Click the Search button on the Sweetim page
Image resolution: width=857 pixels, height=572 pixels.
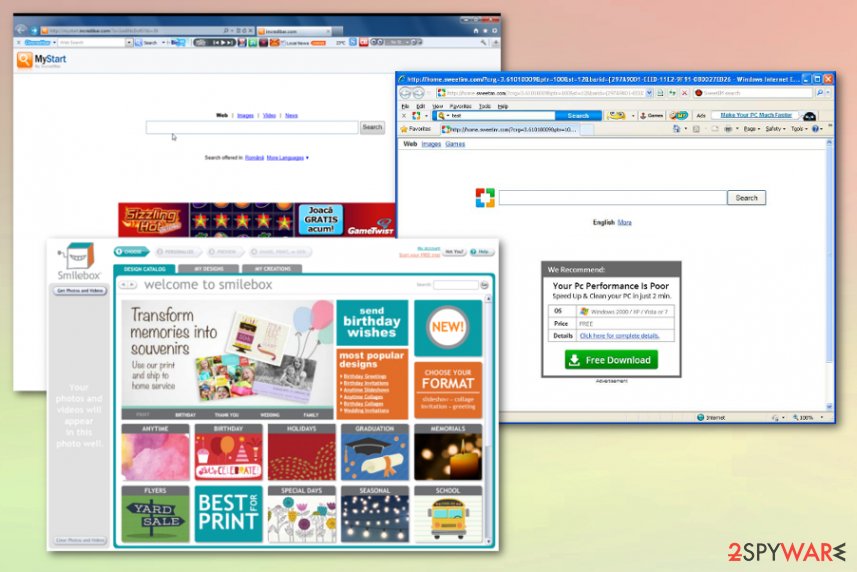pyautogui.click(x=746, y=198)
